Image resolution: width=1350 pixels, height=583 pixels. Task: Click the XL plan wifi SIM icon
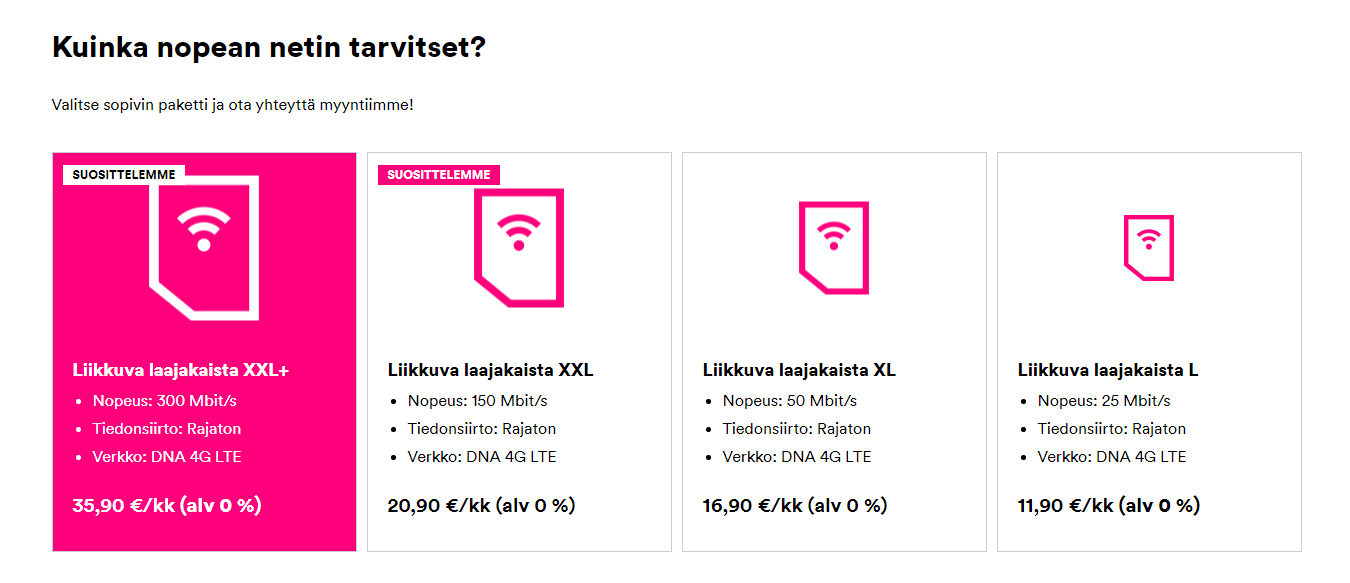833,247
